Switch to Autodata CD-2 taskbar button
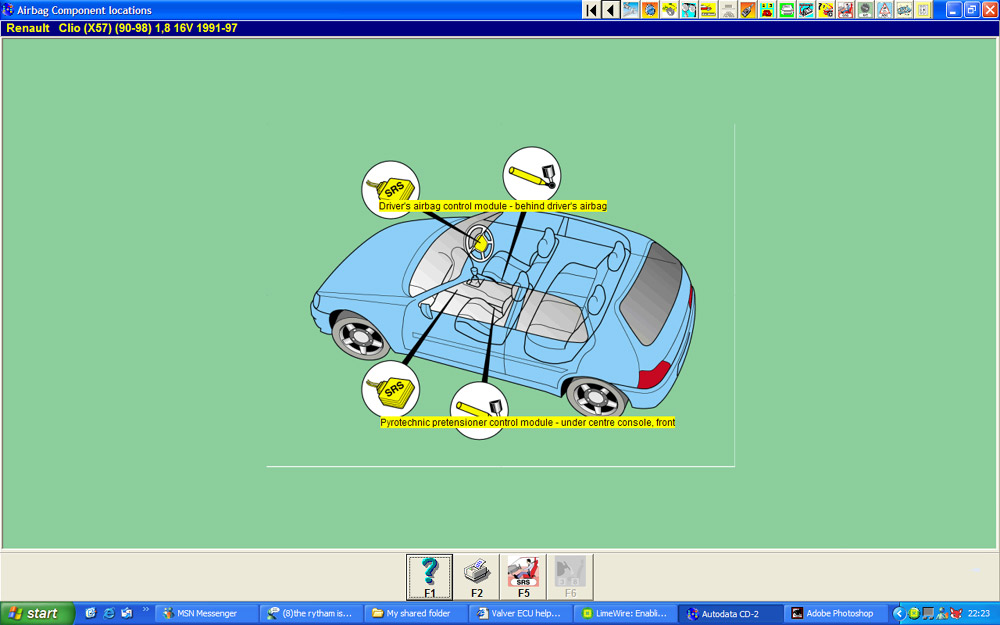 (730, 614)
